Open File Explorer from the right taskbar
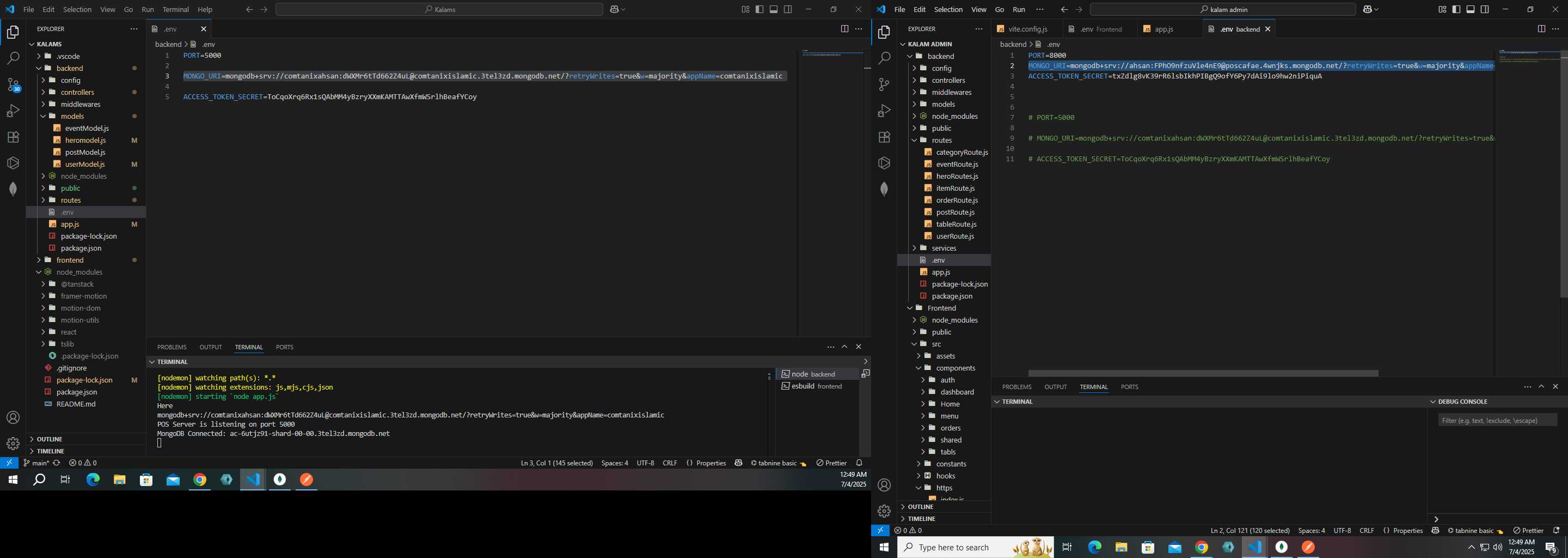Image resolution: width=1568 pixels, height=558 pixels. (x=1121, y=548)
